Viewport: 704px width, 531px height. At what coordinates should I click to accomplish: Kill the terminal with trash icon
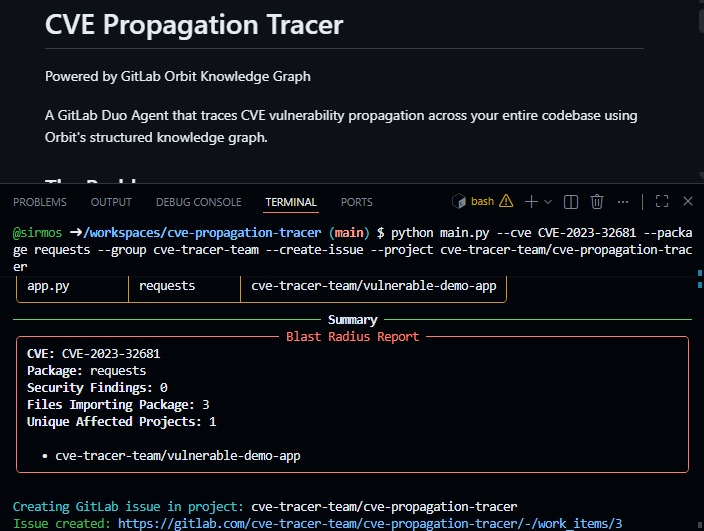(597, 202)
